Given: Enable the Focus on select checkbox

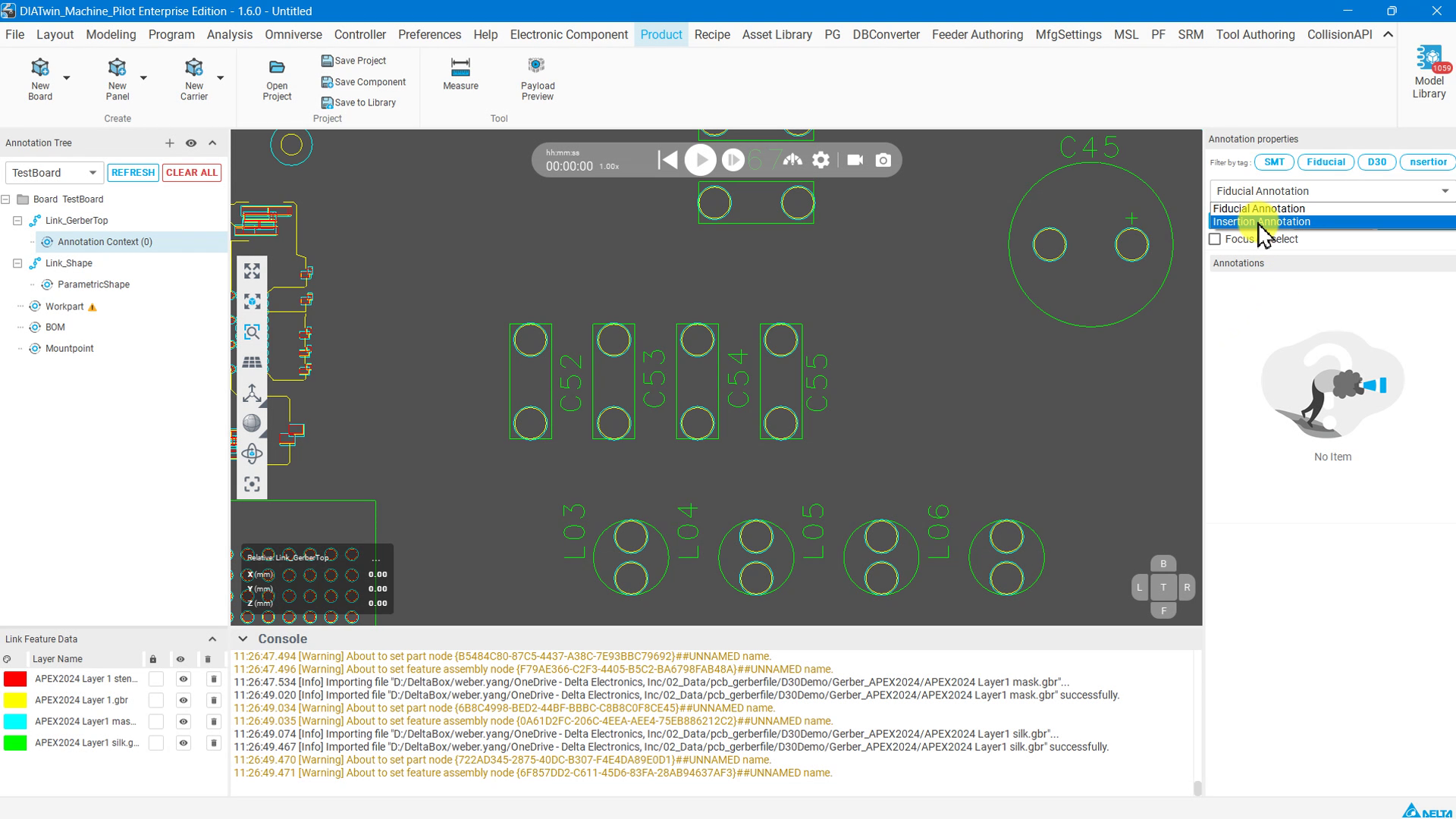Looking at the screenshot, I should tap(1215, 240).
